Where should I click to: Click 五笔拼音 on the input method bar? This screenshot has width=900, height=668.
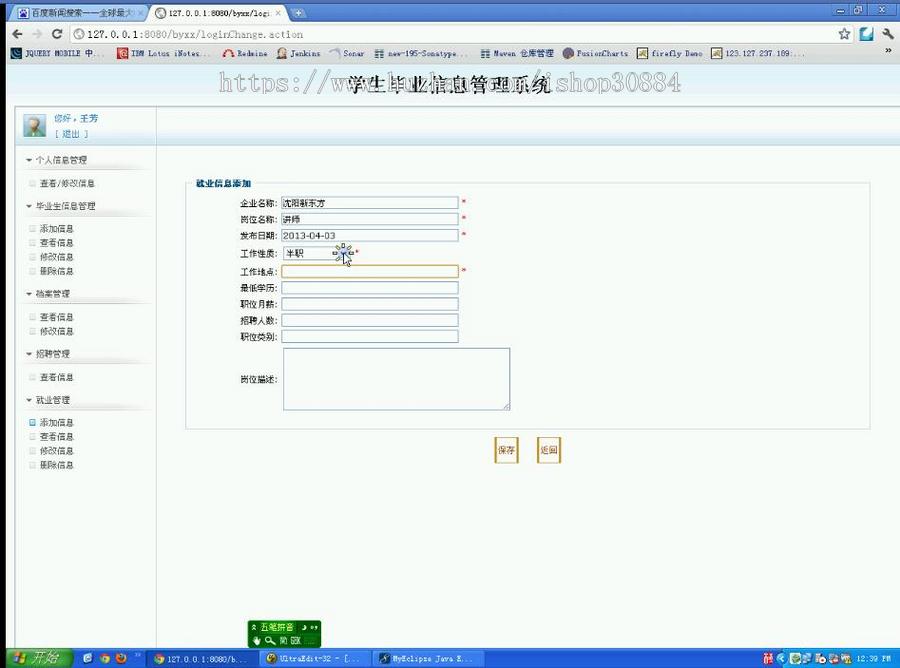click(277, 627)
